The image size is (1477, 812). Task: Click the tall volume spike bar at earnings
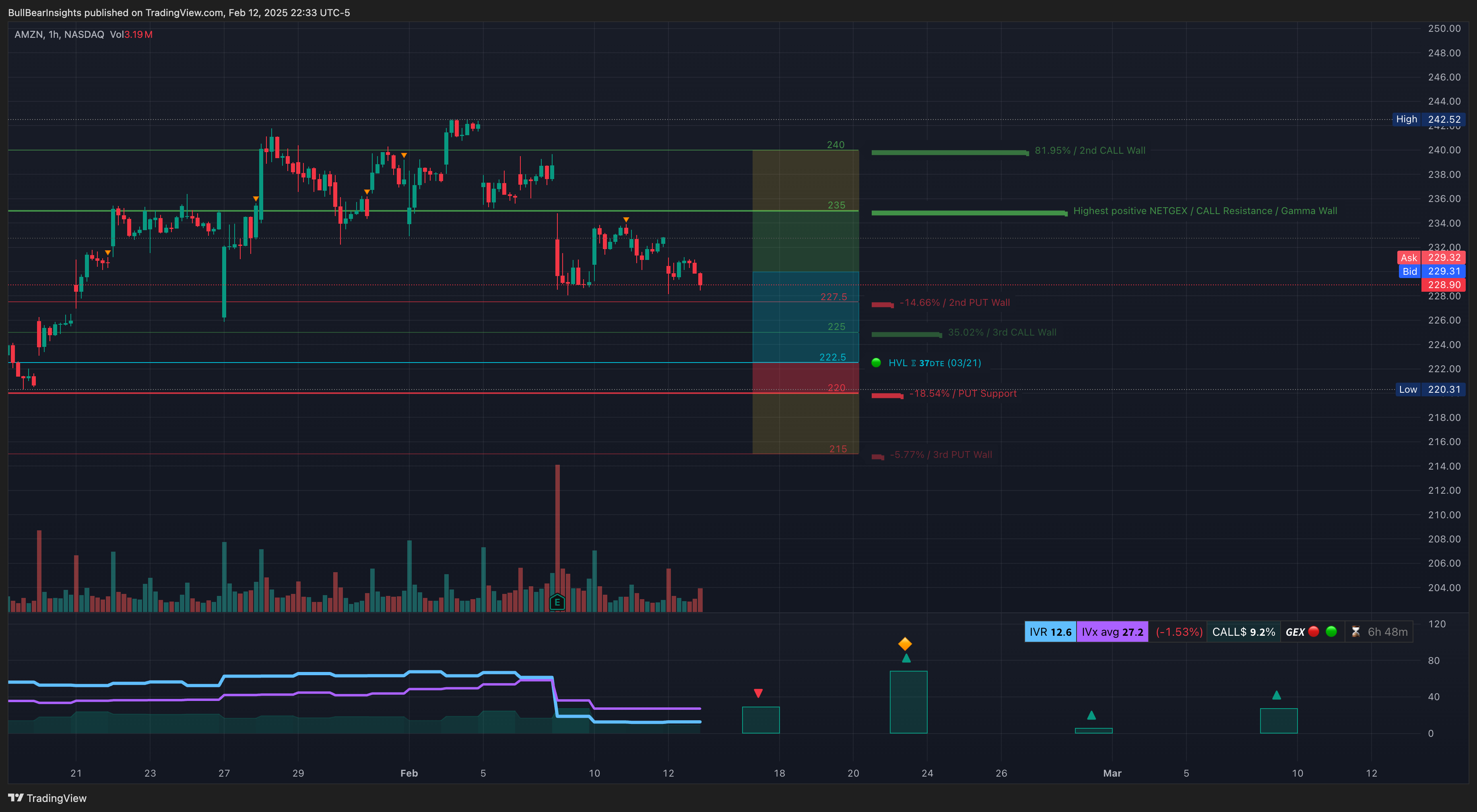coord(557,538)
